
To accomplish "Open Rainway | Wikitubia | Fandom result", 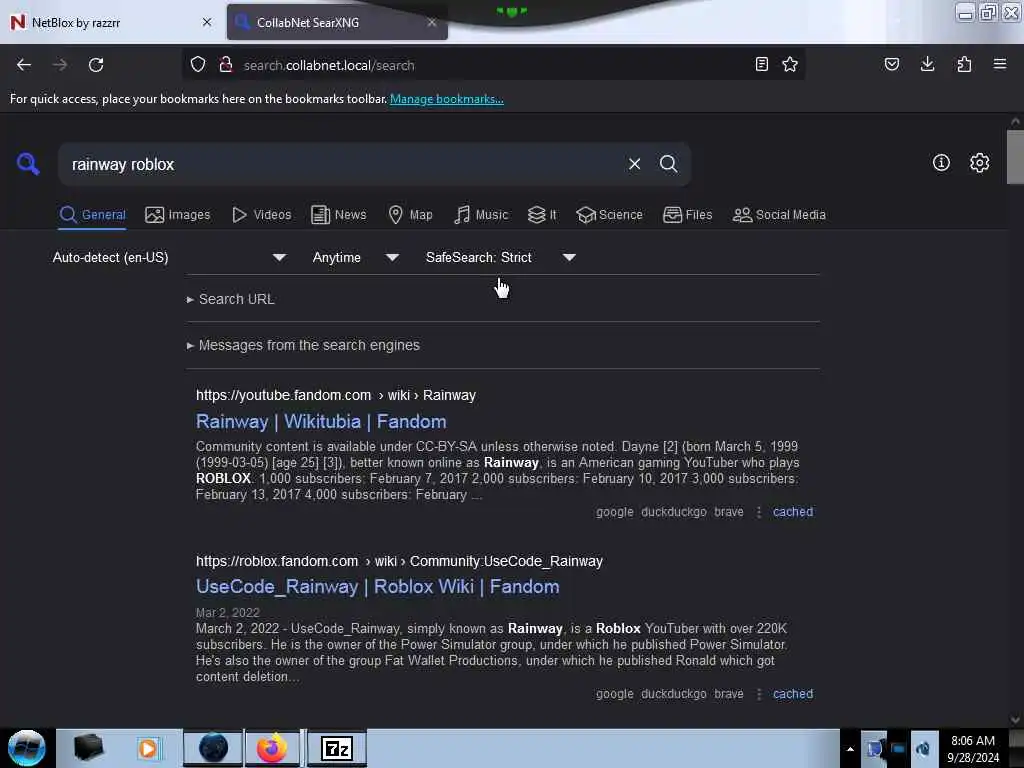I will pyautogui.click(x=321, y=422).
